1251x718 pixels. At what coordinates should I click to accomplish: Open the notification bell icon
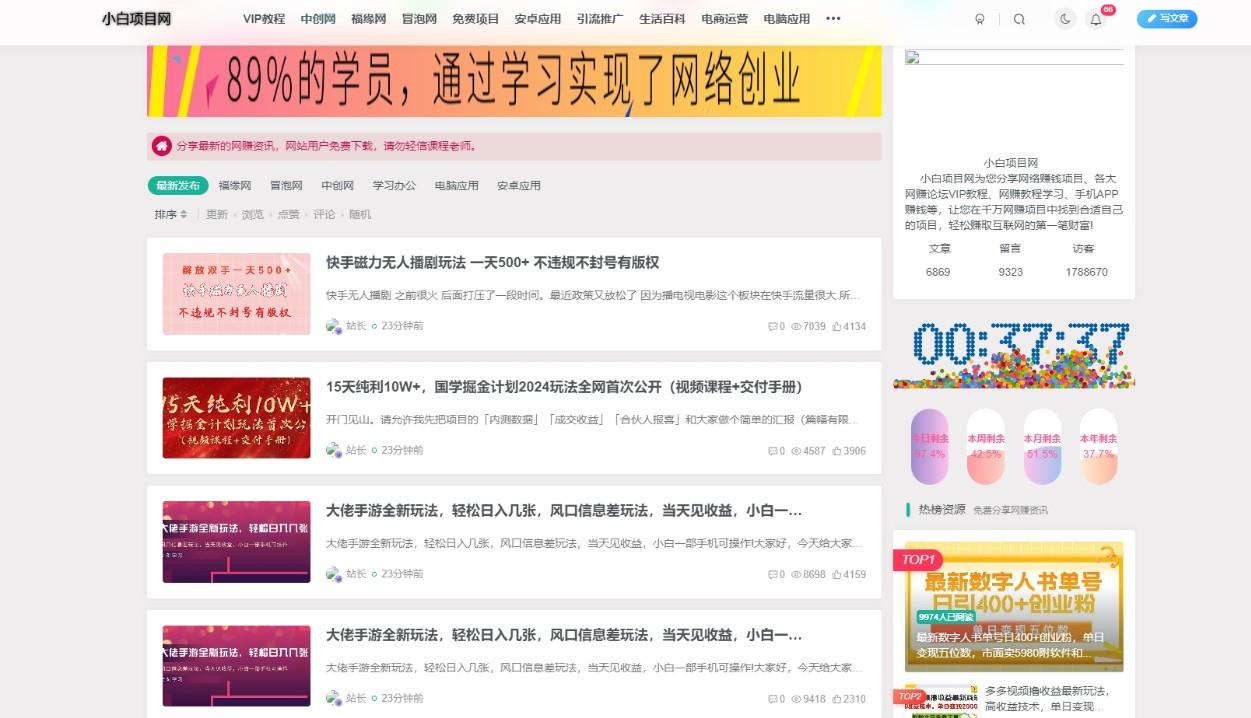pos(1096,19)
